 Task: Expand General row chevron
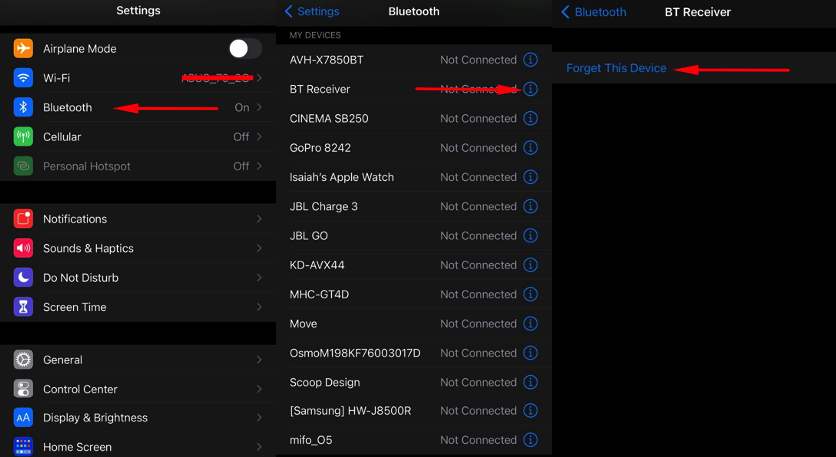(259, 359)
